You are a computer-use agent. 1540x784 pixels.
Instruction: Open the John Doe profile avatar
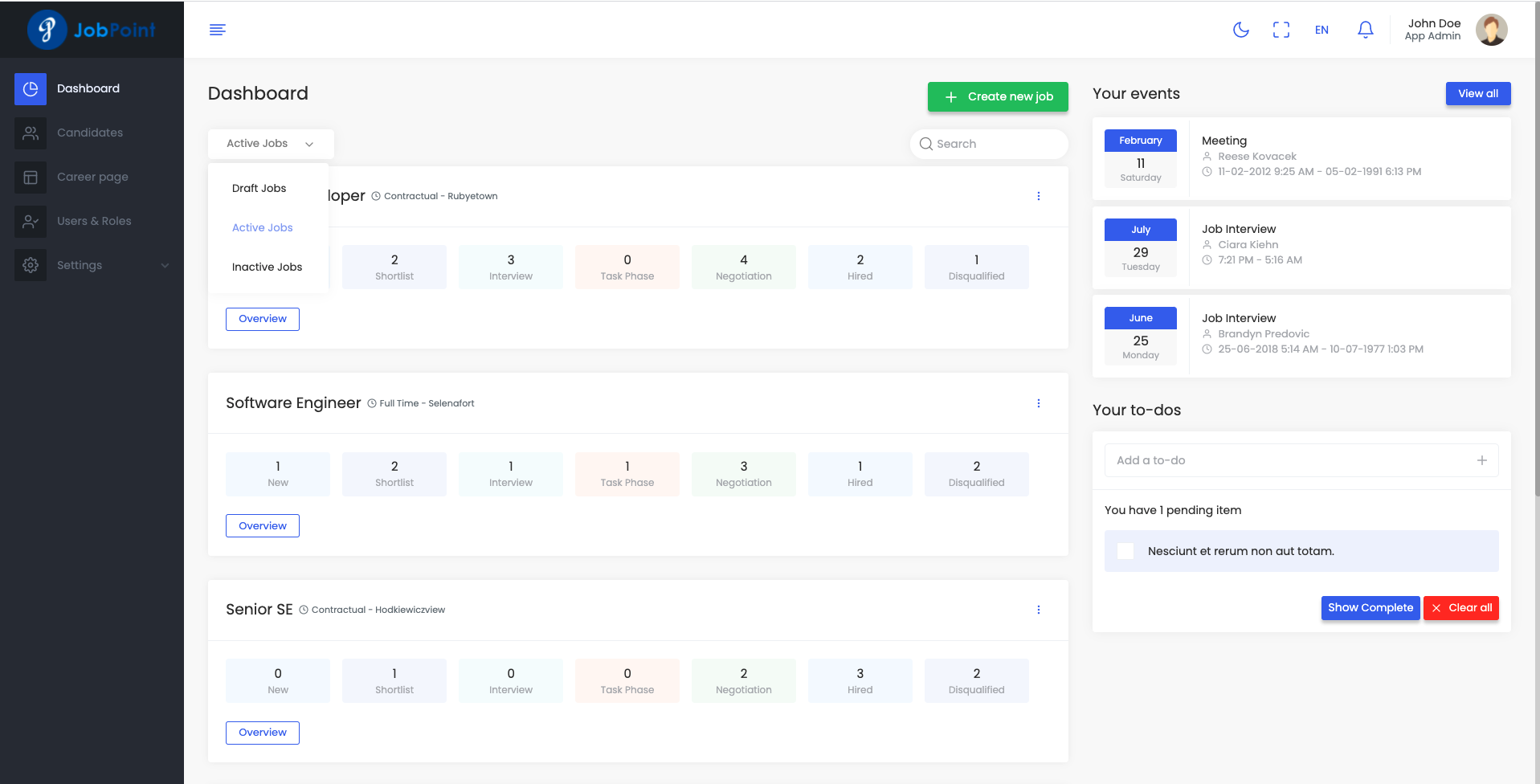pos(1491,30)
